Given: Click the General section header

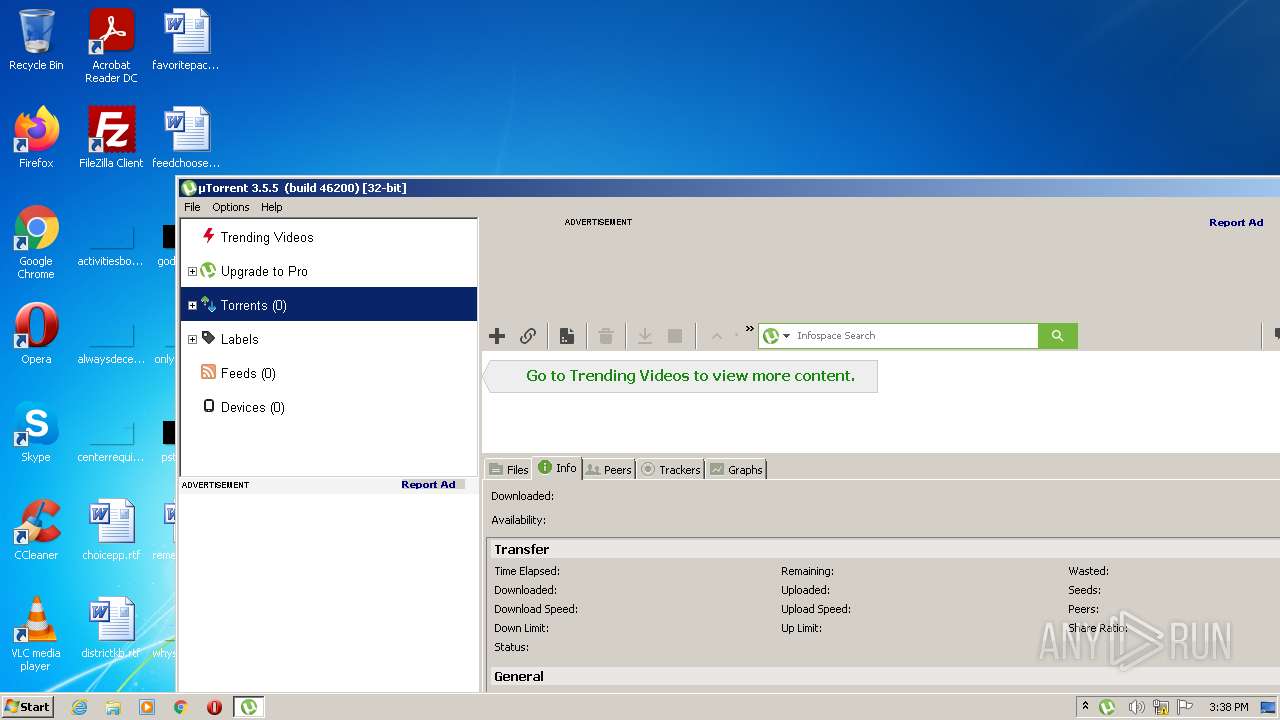Looking at the screenshot, I should click(x=519, y=676).
